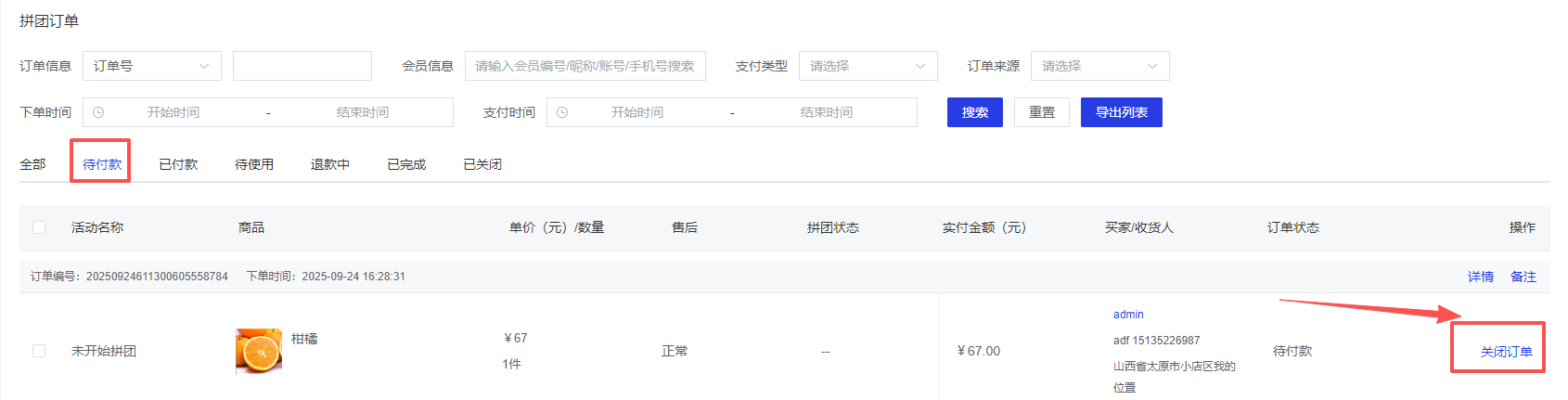Open the 退款中 tab

click(x=330, y=164)
